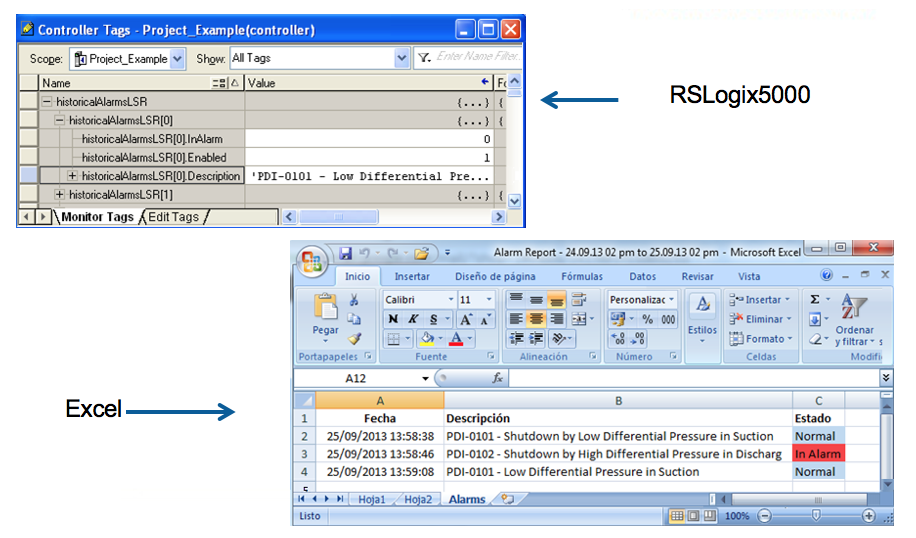916x538 pixels.
Task: Align text to top of cell
Action: [516, 300]
